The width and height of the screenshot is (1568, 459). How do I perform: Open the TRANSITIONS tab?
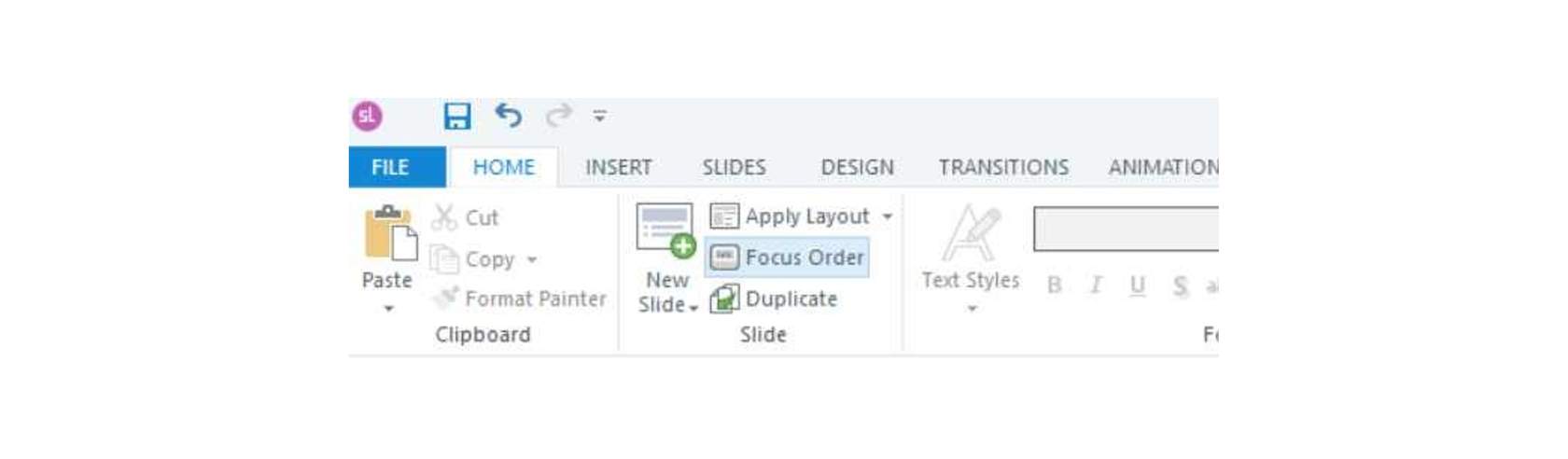point(1003,167)
